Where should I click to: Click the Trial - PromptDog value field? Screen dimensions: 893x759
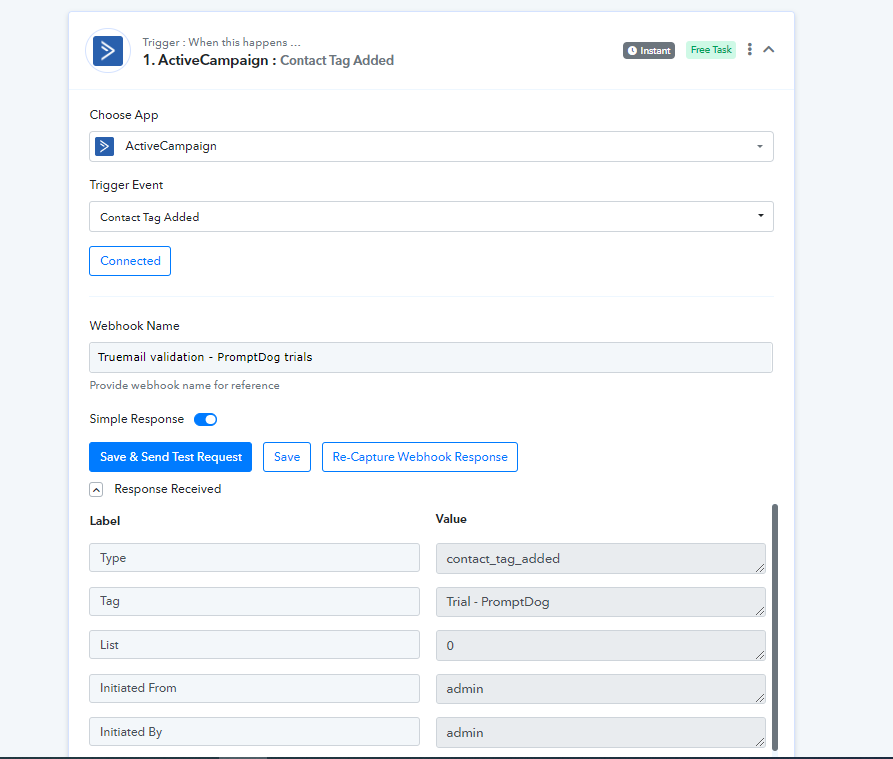601,602
